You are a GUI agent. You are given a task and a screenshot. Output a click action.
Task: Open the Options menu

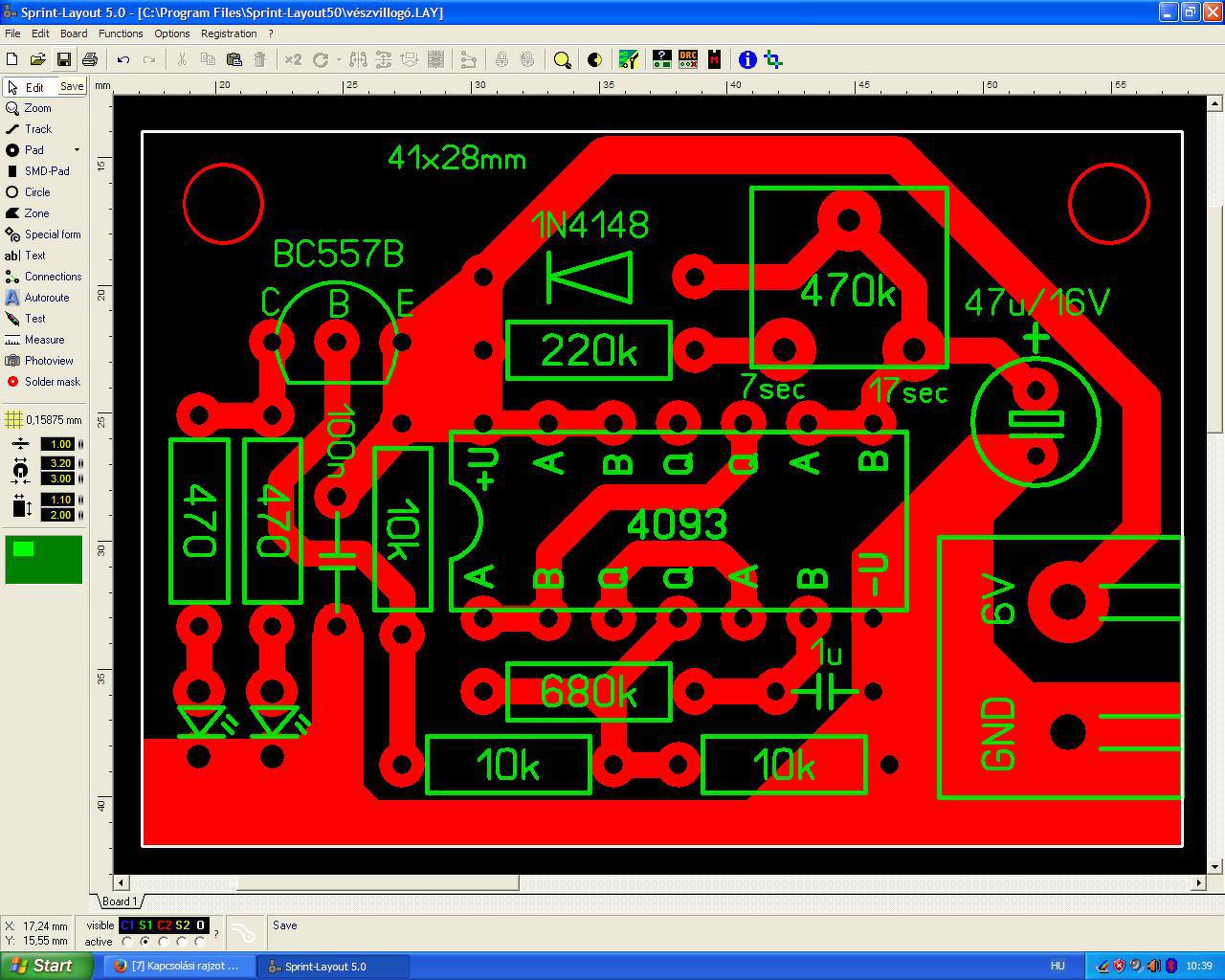click(x=172, y=33)
